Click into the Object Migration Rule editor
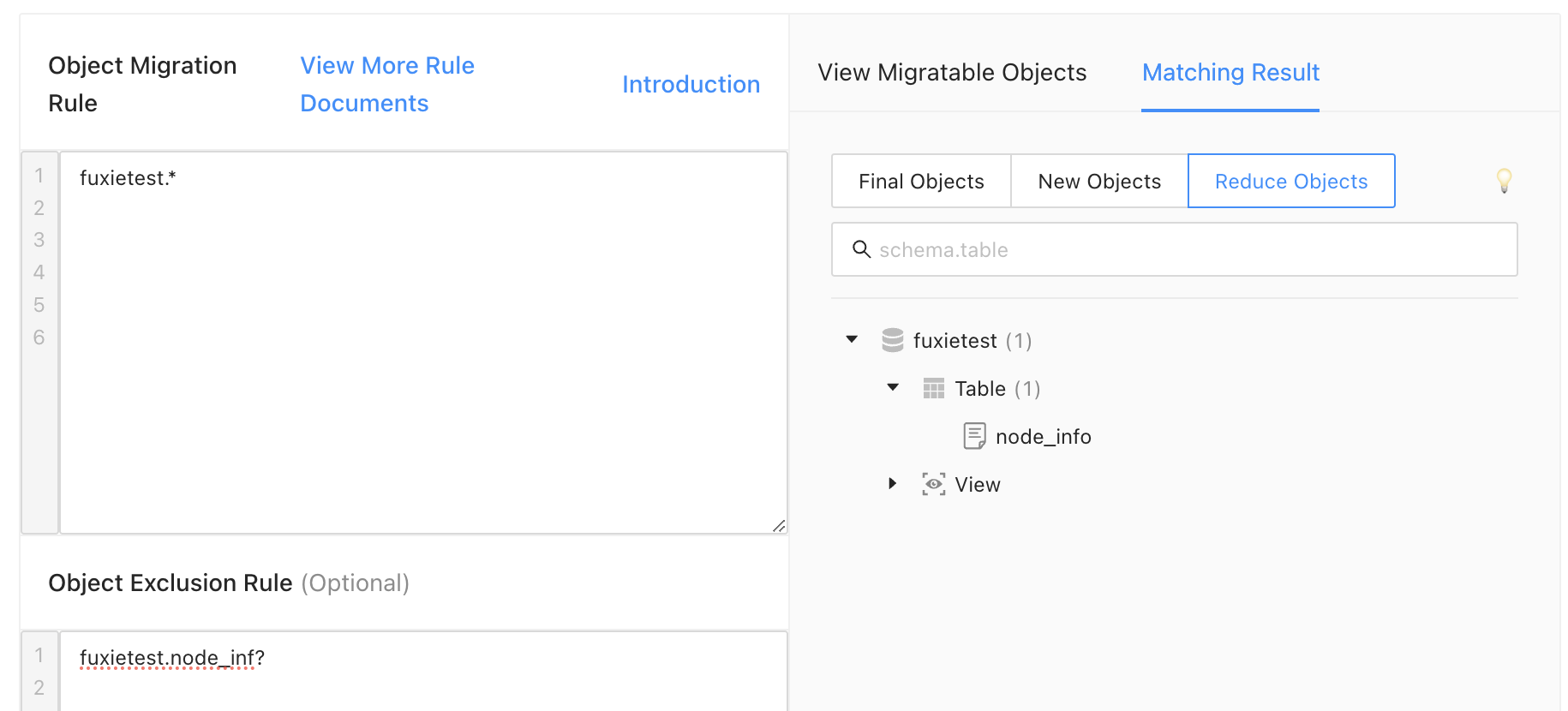 (423, 343)
